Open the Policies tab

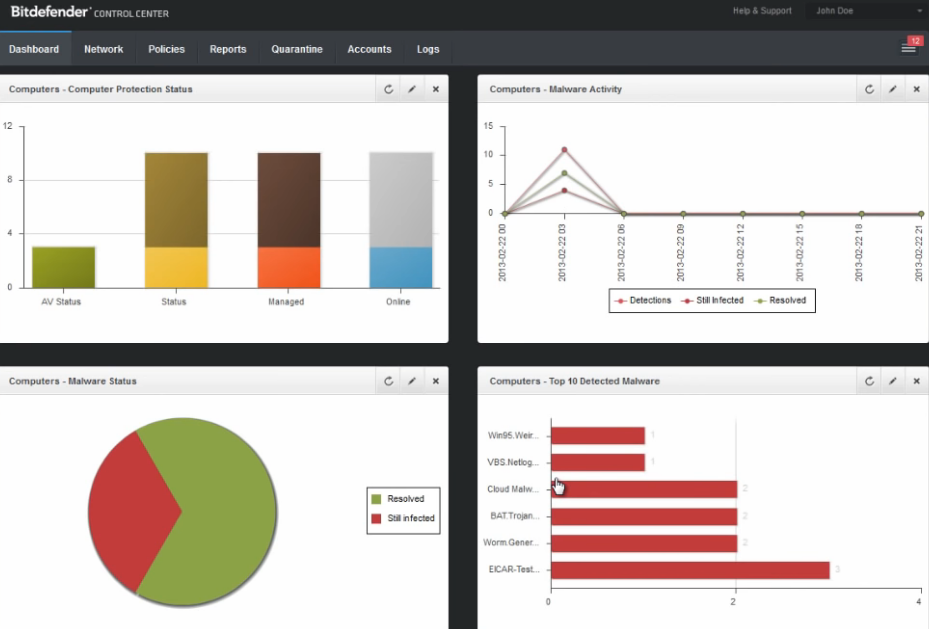coord(166,49)
